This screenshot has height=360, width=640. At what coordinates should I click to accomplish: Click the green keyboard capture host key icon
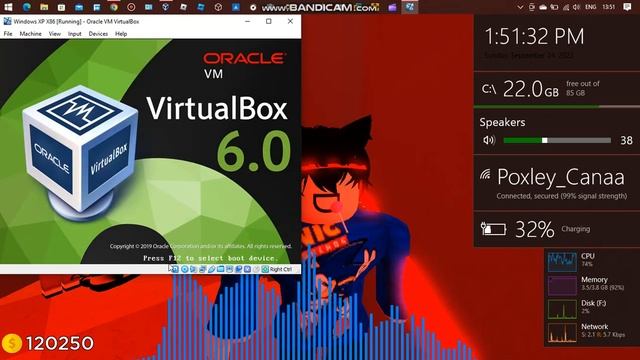click(x=265, y=269)
